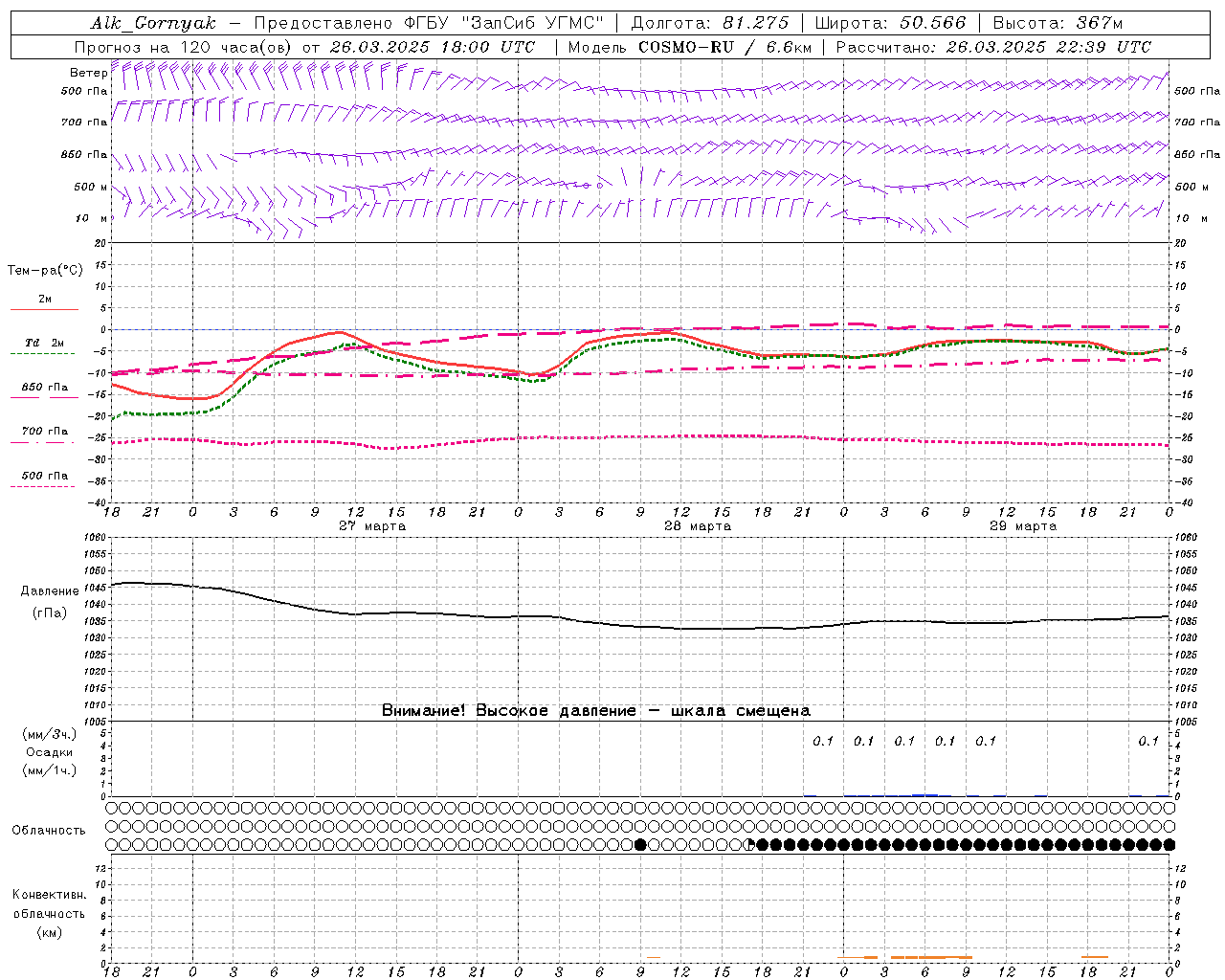Click the Ветер label
Viewport: 1225px width, 980px height.
click(x=88, y=73)
